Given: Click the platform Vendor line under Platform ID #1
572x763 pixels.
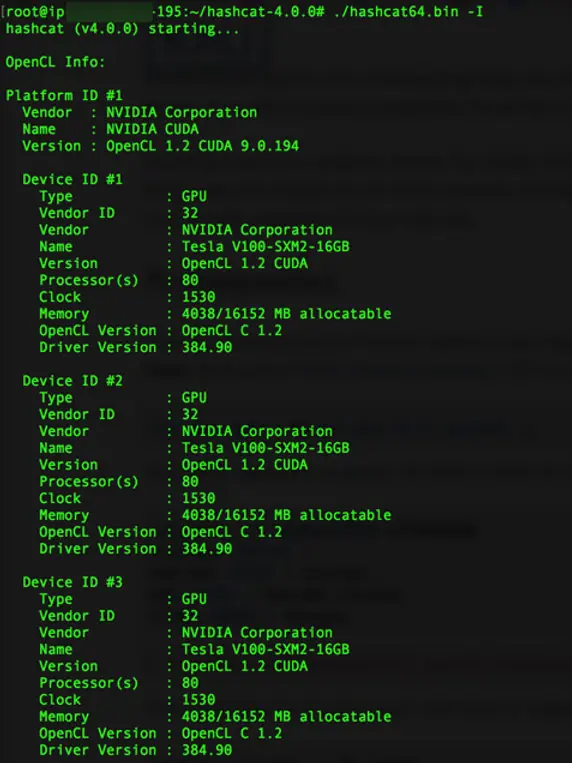Looking at the screenshot, I should click(x=140, y=112).
